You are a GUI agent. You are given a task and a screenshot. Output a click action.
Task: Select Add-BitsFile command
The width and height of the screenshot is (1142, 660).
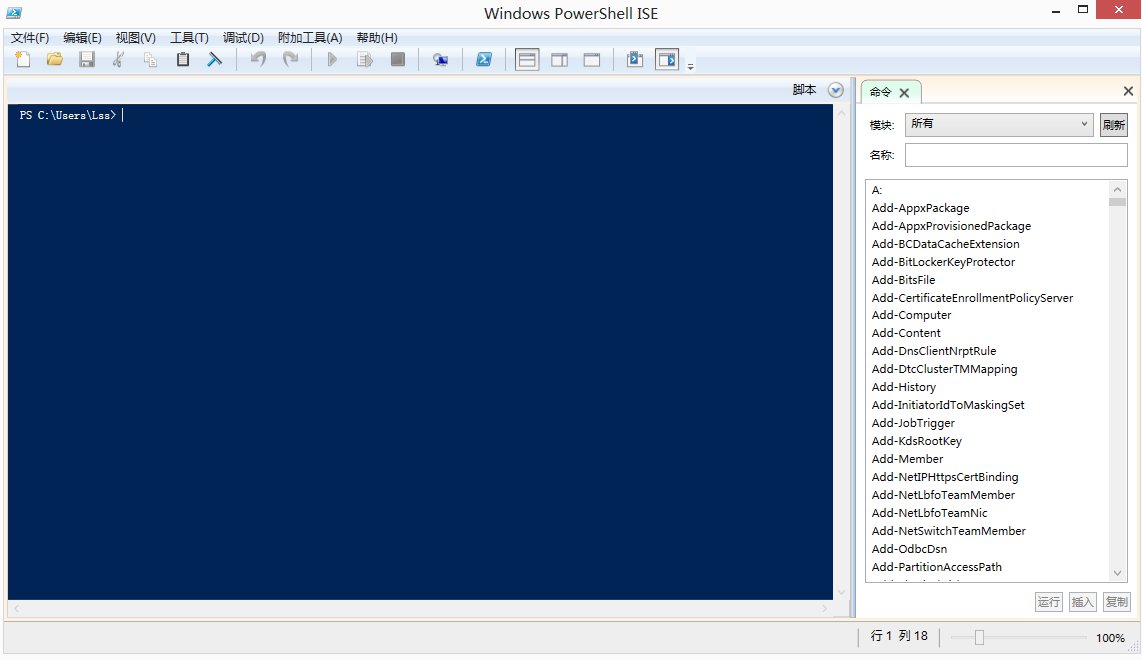pyautogui.click(x=903, y=280)
